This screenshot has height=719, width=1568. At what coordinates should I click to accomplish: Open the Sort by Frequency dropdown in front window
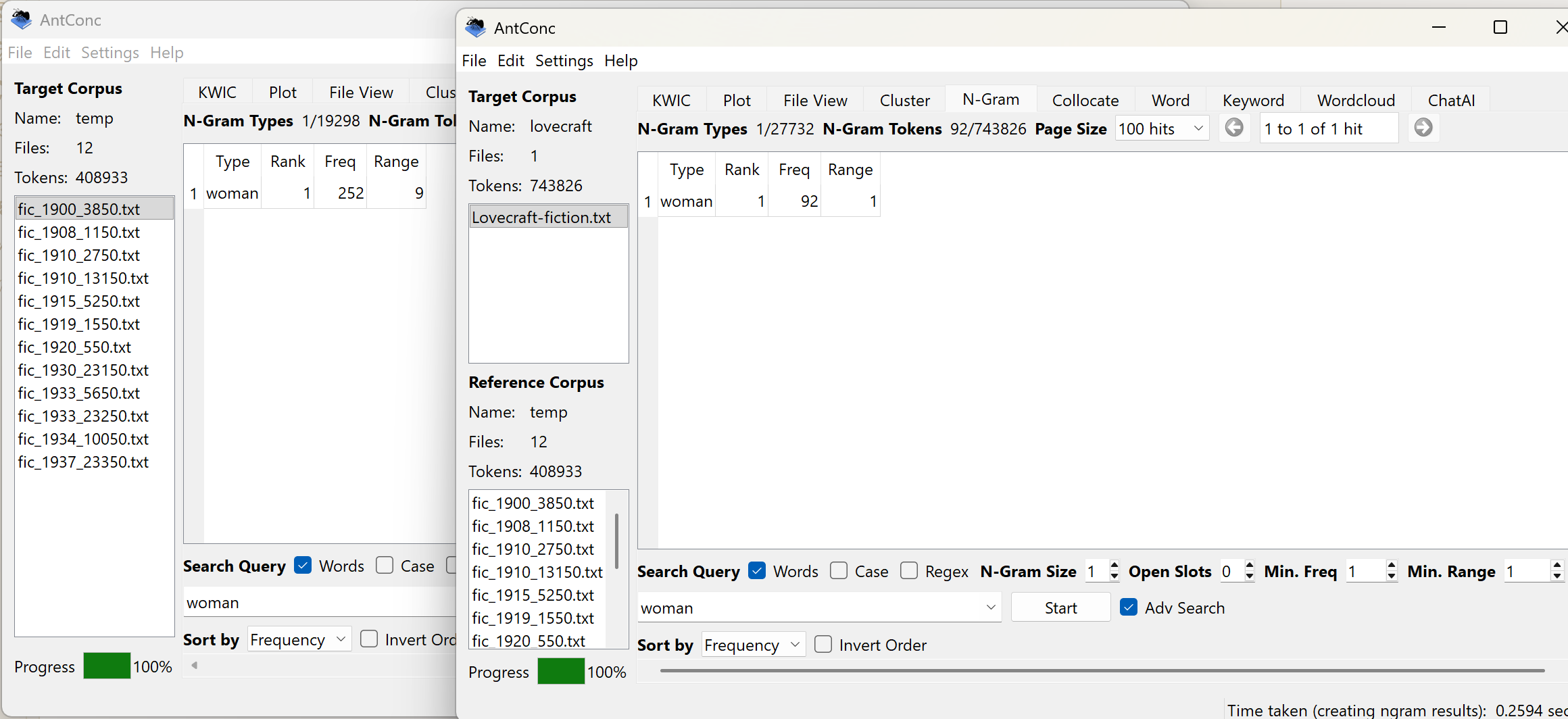753,645
